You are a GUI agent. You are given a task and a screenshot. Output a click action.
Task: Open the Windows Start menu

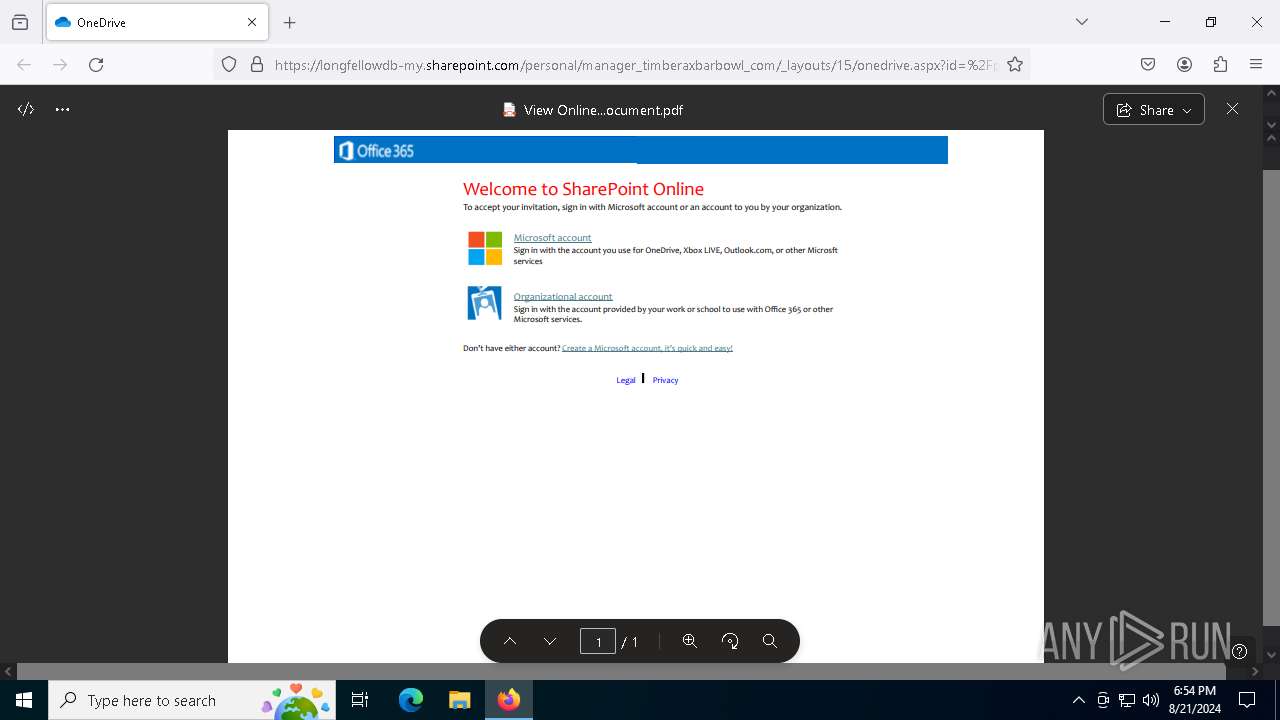[24, 700]
